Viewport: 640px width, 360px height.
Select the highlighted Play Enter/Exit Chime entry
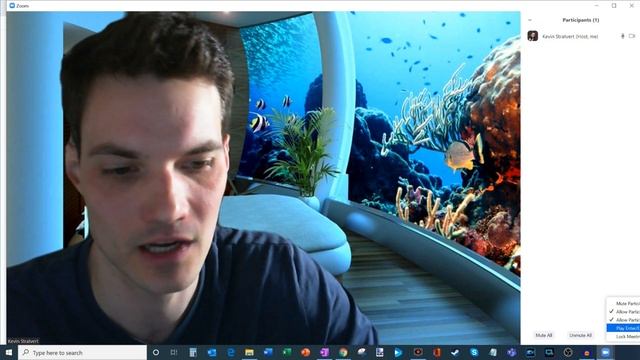(x=624, y=328)
